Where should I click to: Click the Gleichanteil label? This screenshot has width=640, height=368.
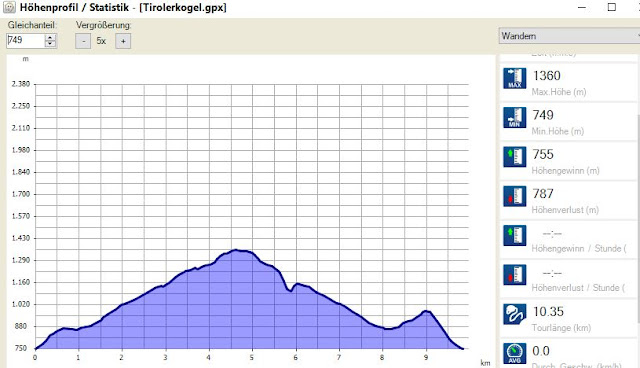click(x=32, y=25)
